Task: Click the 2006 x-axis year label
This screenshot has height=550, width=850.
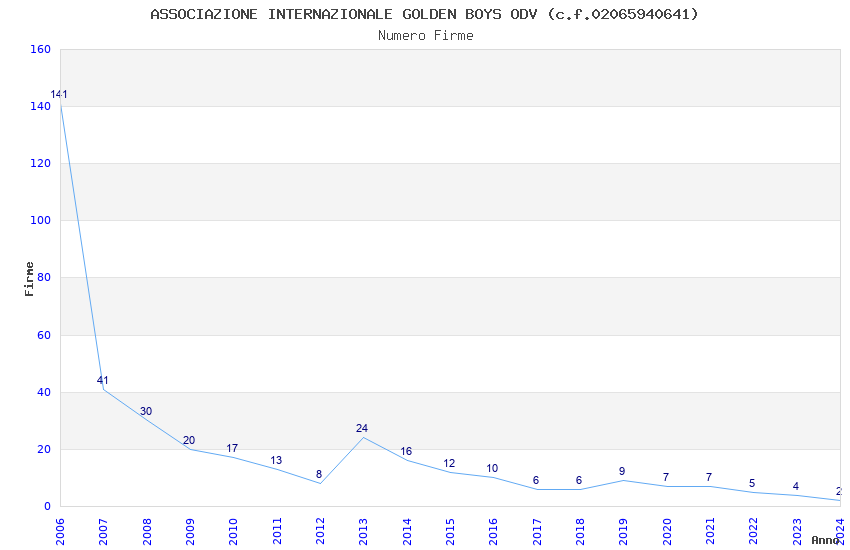Action: [x=60, y=531]
